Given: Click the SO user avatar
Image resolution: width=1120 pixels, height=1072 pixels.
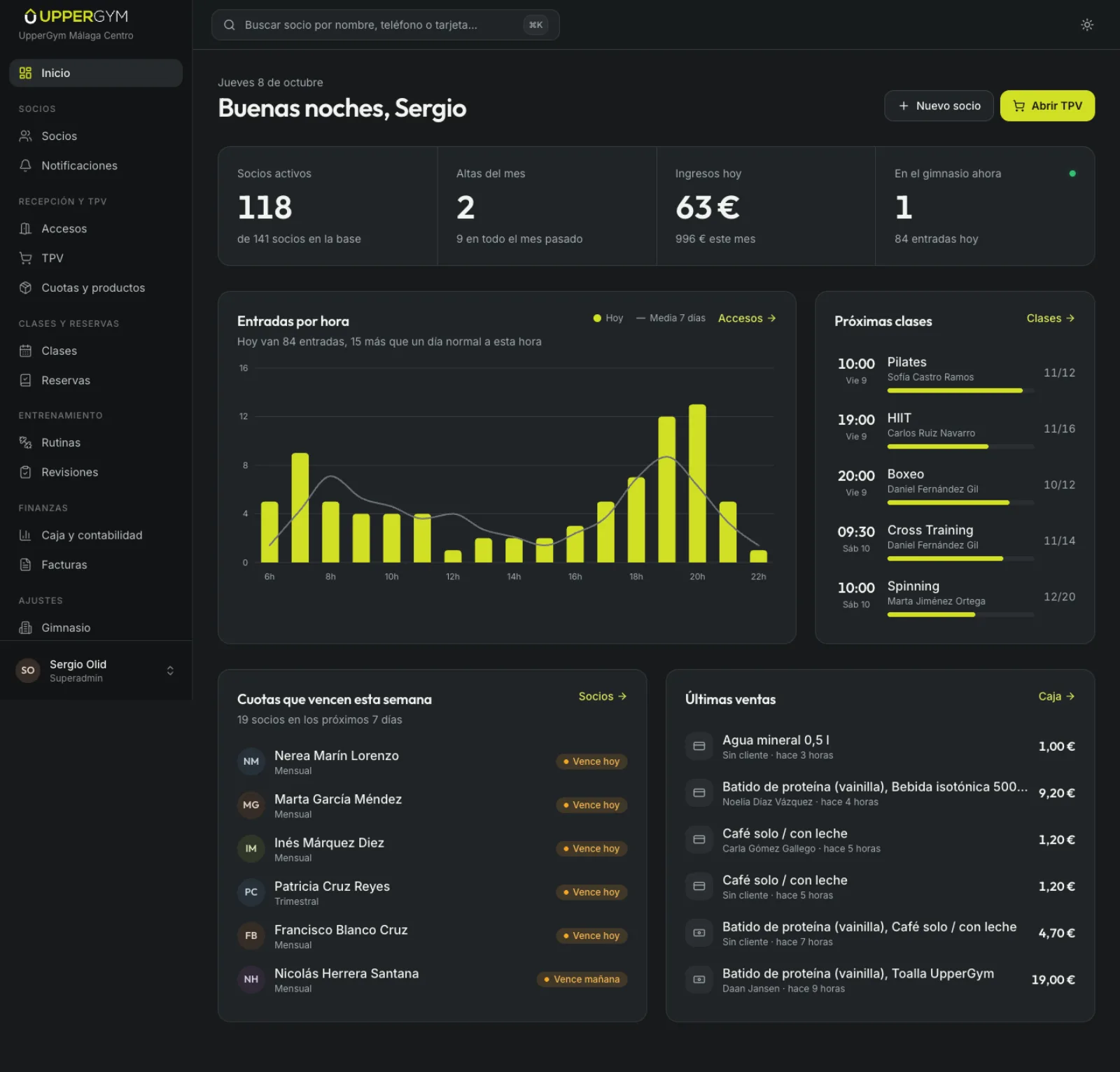Looking at the screenshot, I should pos(28,670).
